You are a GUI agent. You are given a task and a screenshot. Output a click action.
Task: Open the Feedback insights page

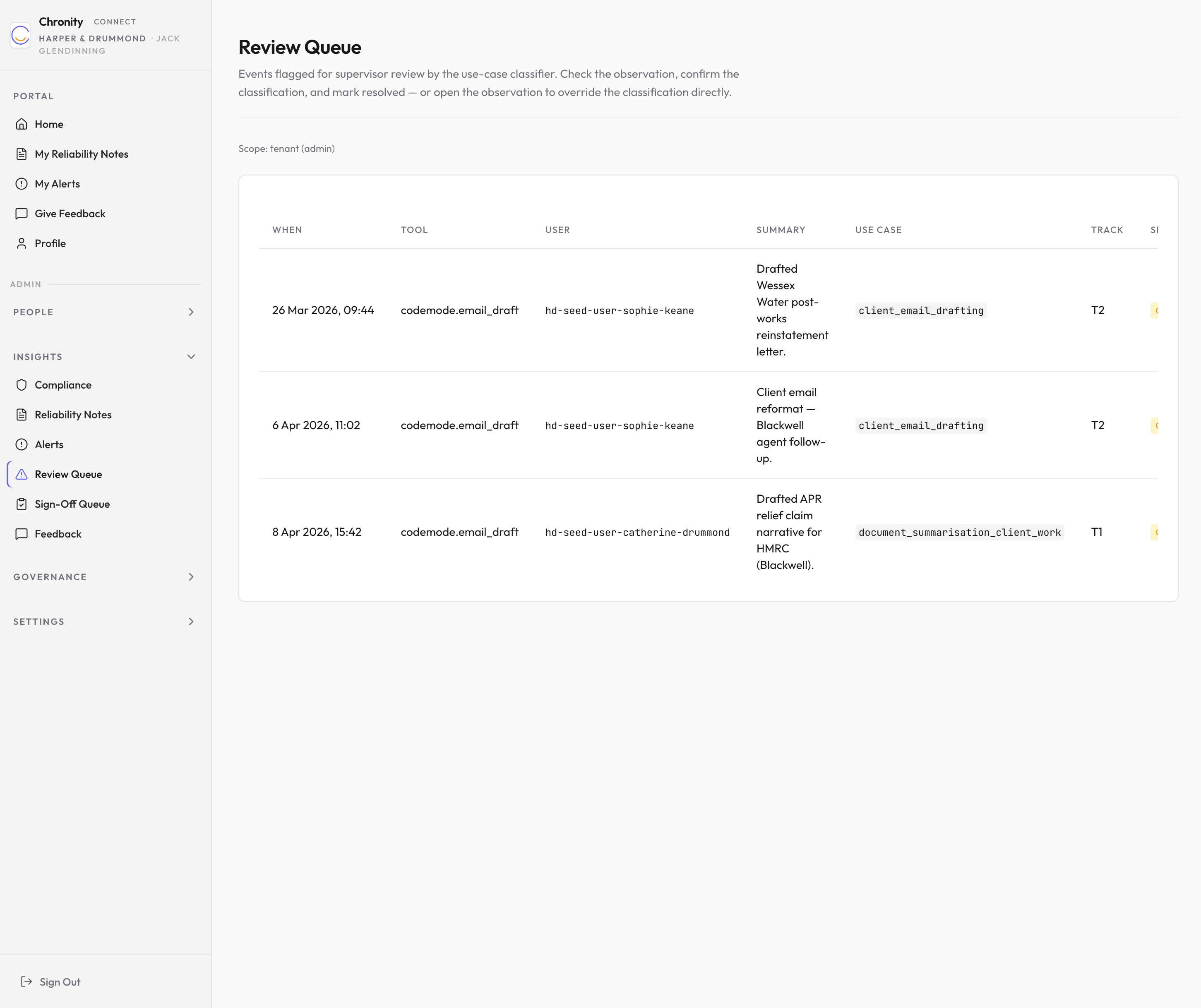click(58, 533)
